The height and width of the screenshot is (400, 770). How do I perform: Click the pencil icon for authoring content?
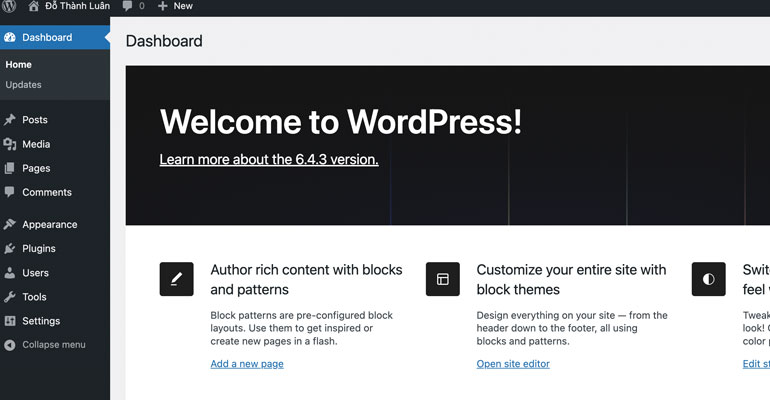click(x=176, y=279)
